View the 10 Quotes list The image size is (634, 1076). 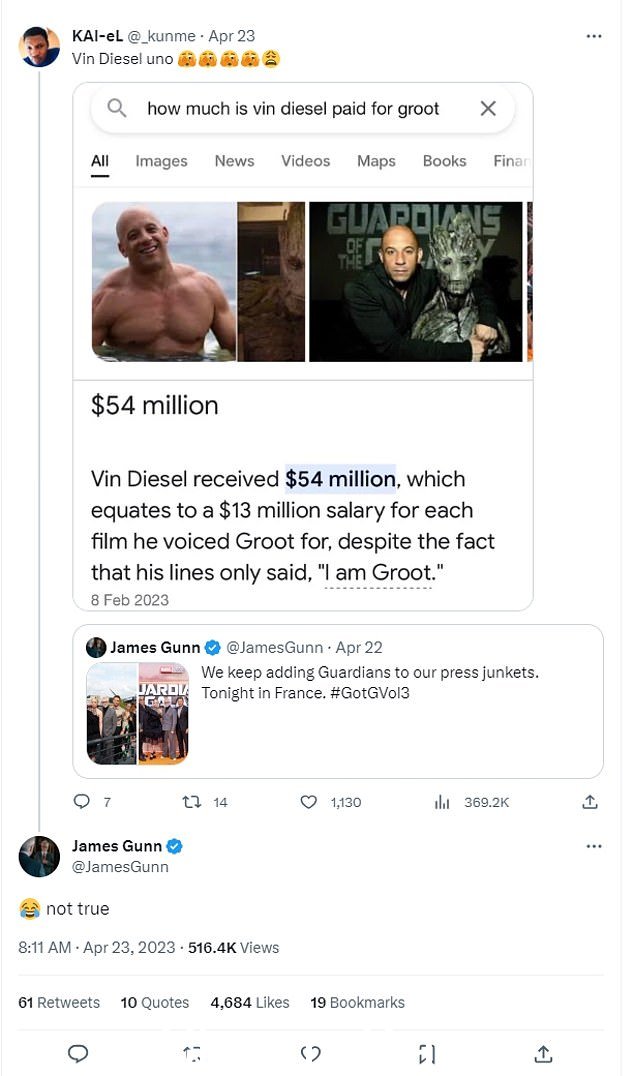click(x=154, y=1003)
